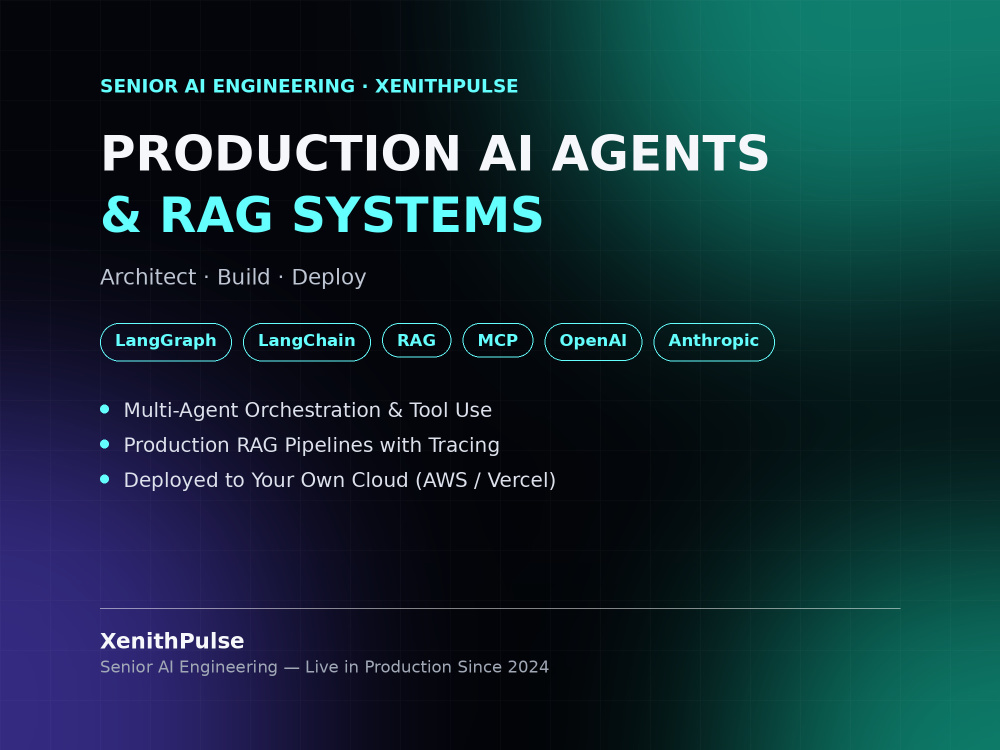Click the bullet dot beside Deployed to Your Own Cloud
This screenshot has height=750, width=1000.
105,480
